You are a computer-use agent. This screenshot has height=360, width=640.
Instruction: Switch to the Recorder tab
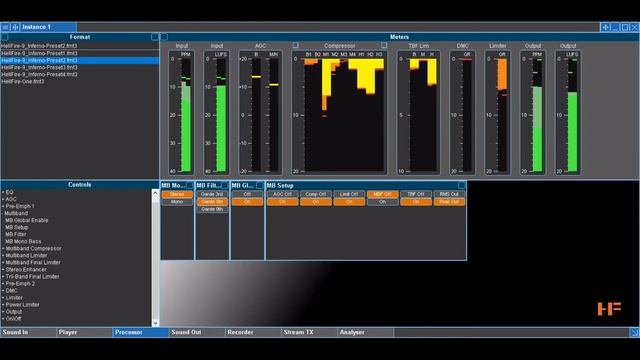coord(253,332)
